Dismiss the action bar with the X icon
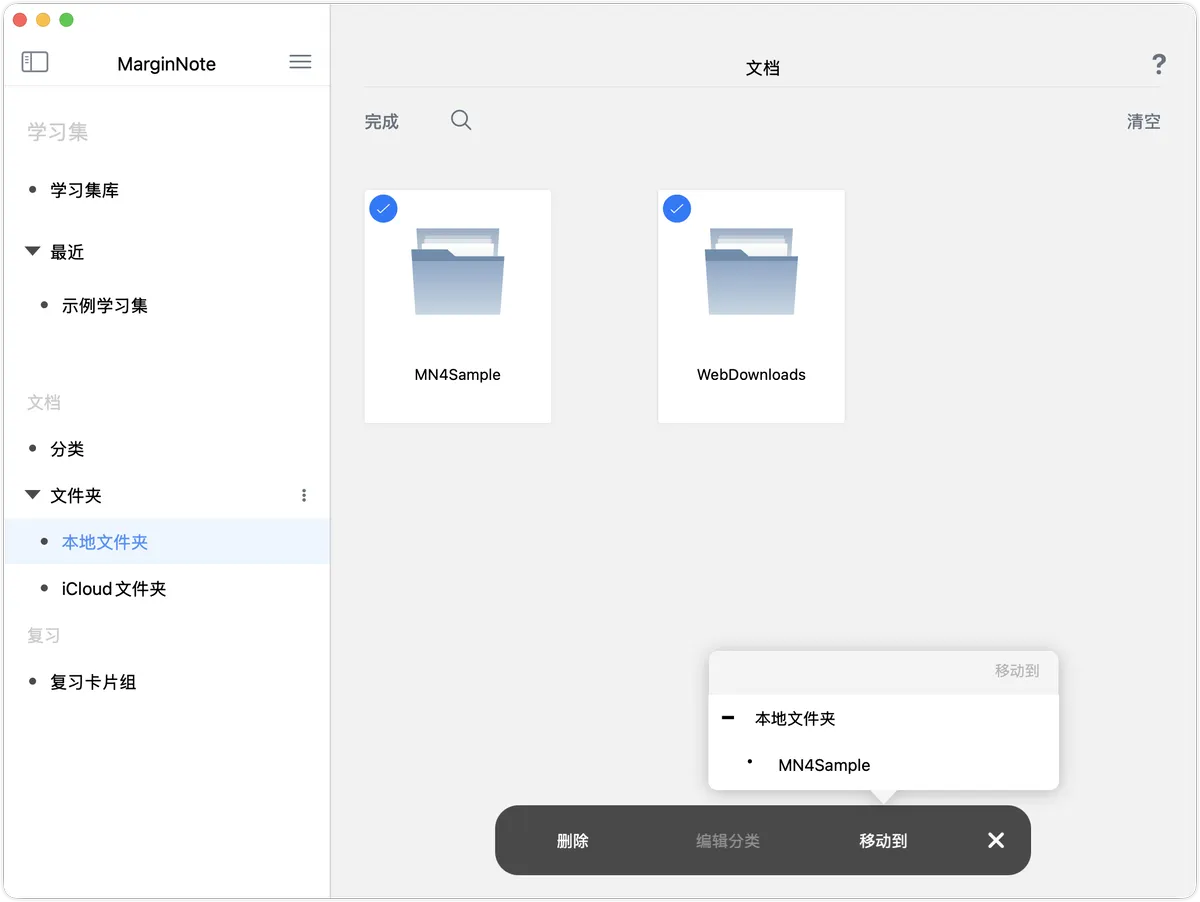This screenshot has width=1200, height=902. point(996,840)
